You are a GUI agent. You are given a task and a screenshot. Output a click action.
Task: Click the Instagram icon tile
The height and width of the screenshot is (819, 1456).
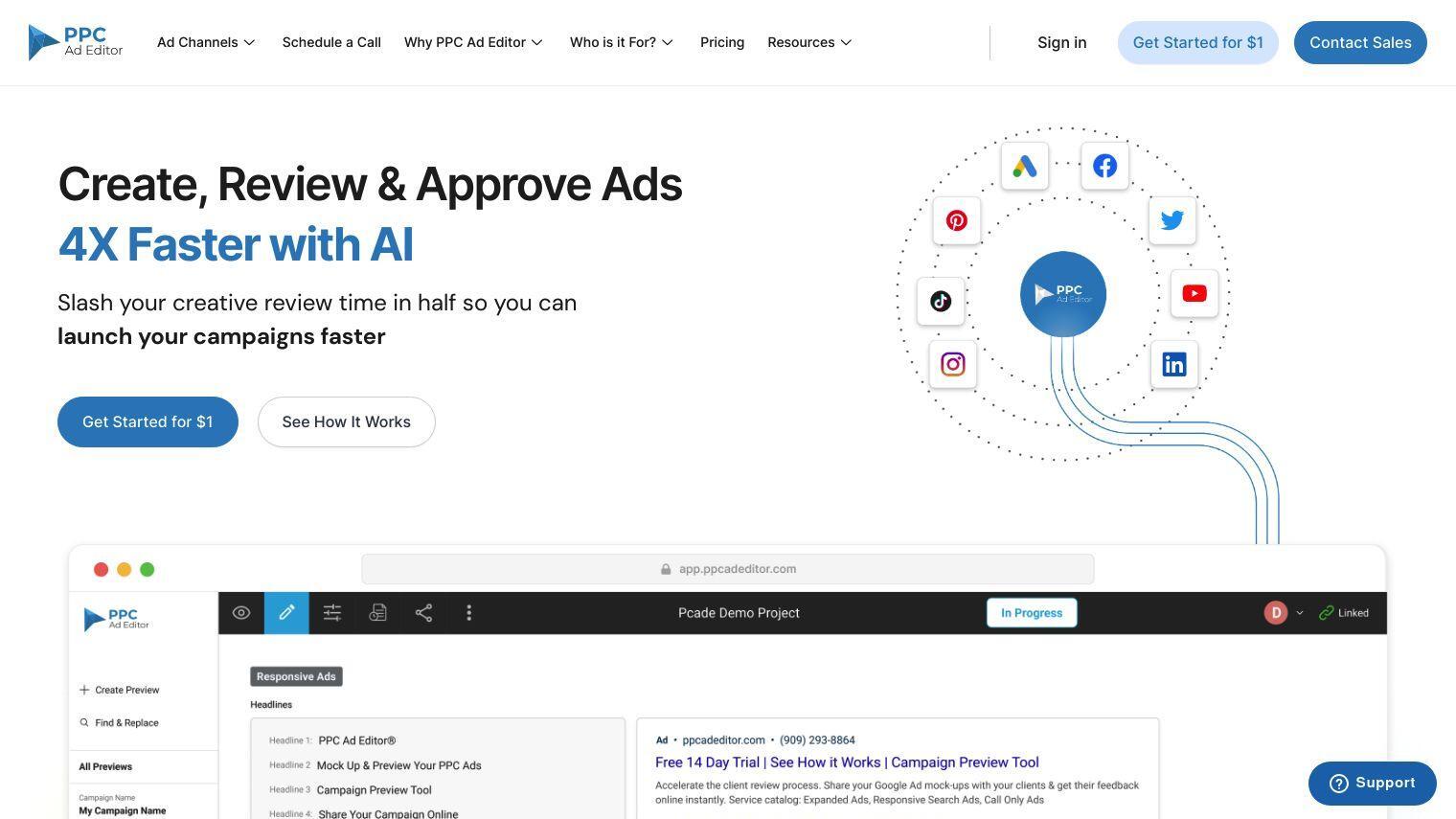coord(953,364)
